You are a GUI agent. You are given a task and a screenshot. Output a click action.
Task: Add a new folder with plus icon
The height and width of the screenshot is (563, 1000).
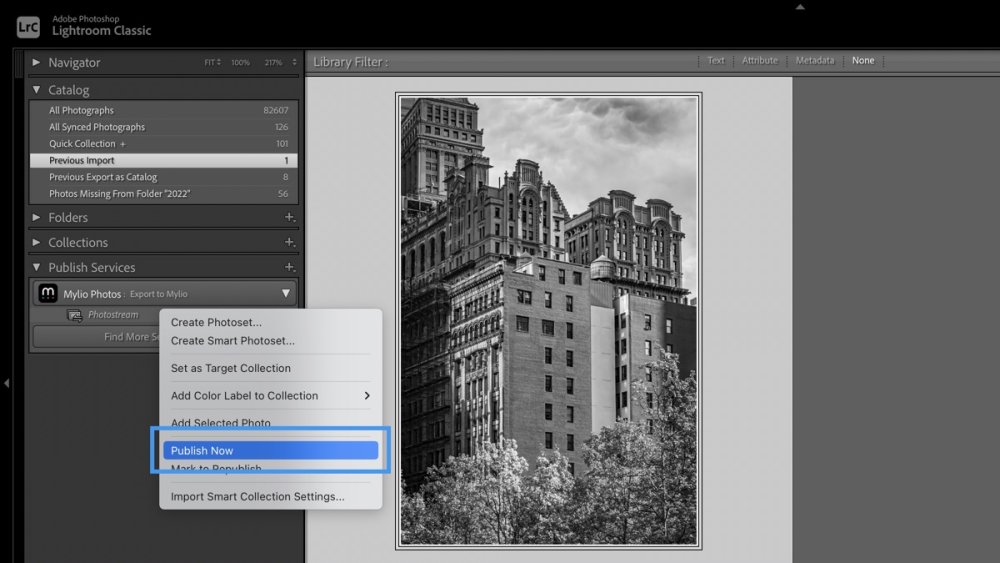289,217
